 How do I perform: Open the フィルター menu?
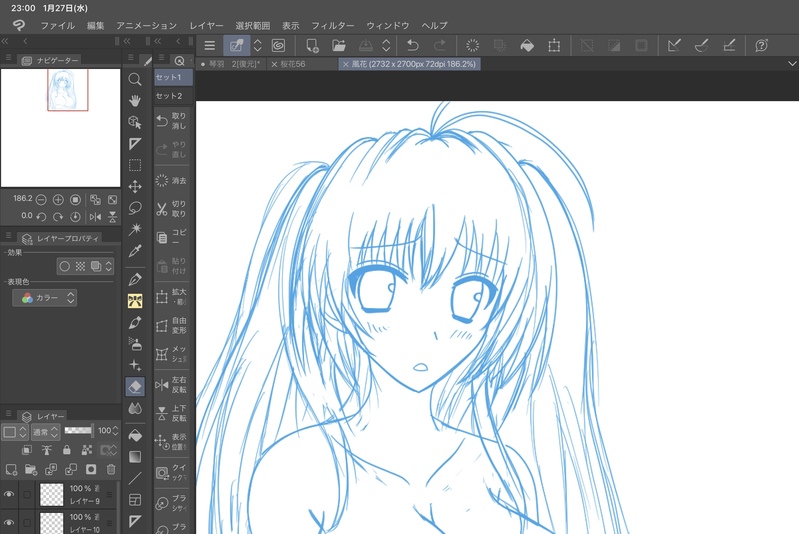pos(333,25)
